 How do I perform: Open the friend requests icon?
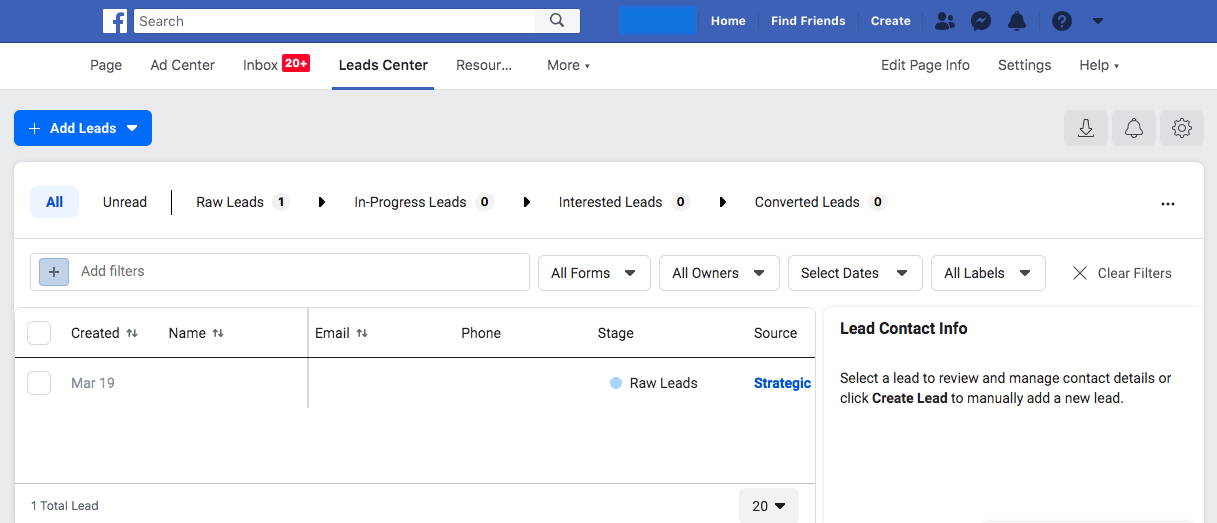944,21
